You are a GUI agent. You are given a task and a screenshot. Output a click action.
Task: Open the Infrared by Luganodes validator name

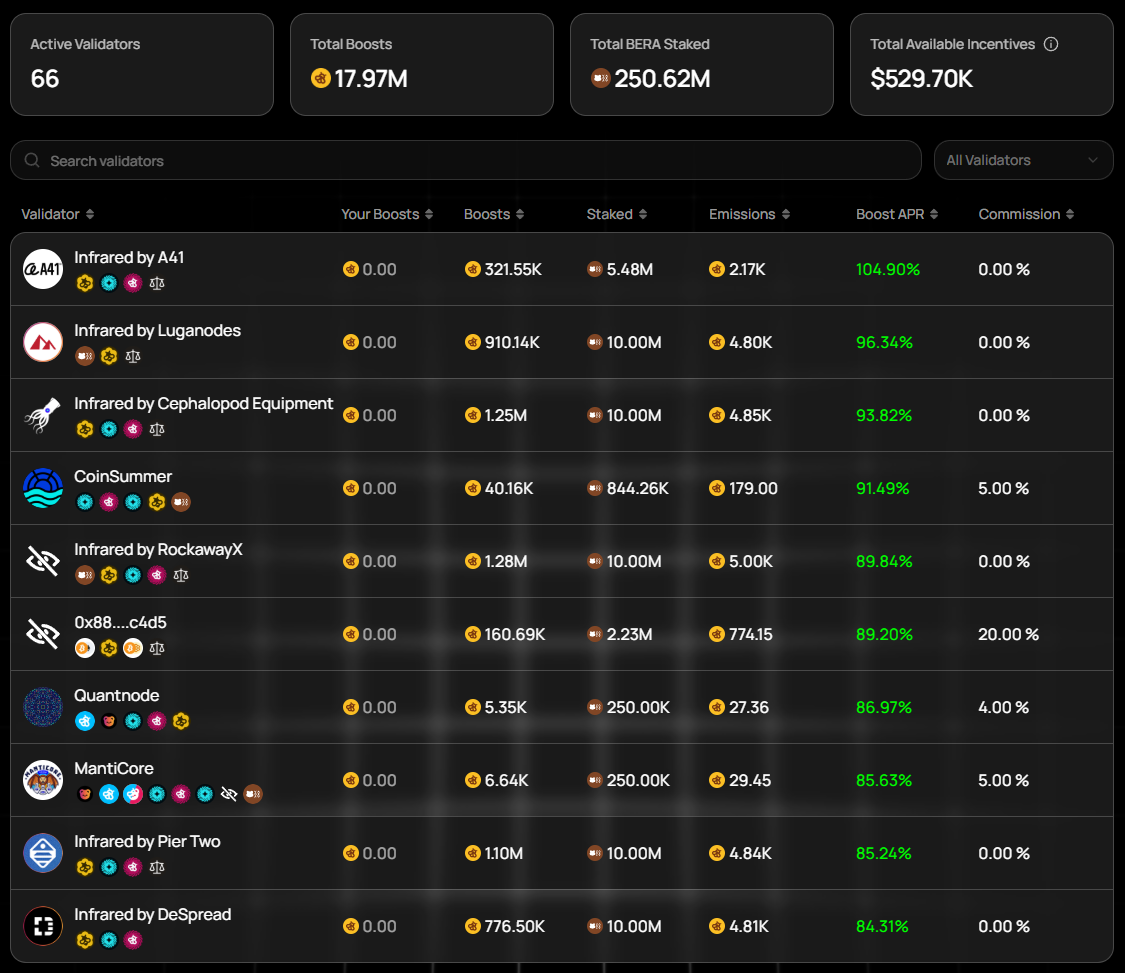(x=157, y=330)
